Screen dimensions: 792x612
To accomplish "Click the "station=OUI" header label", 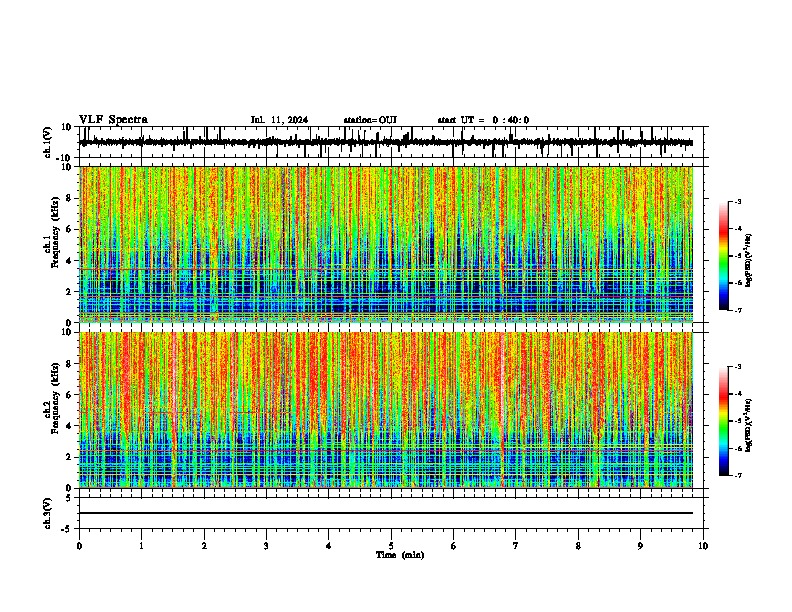I will point(370,120).
